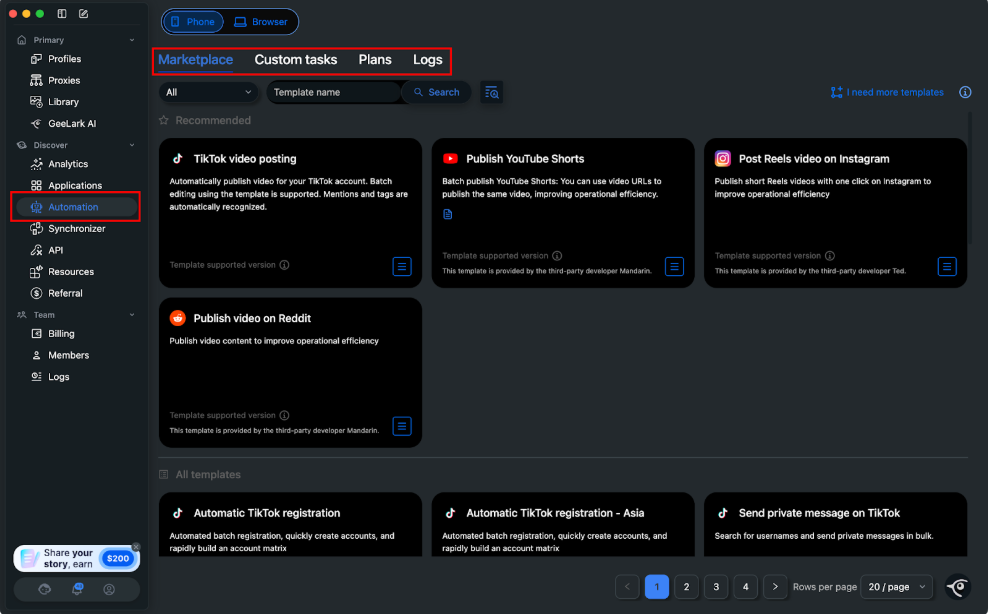Click the Search button
Viewport: 990px width, 614px height.
point(436,92)
